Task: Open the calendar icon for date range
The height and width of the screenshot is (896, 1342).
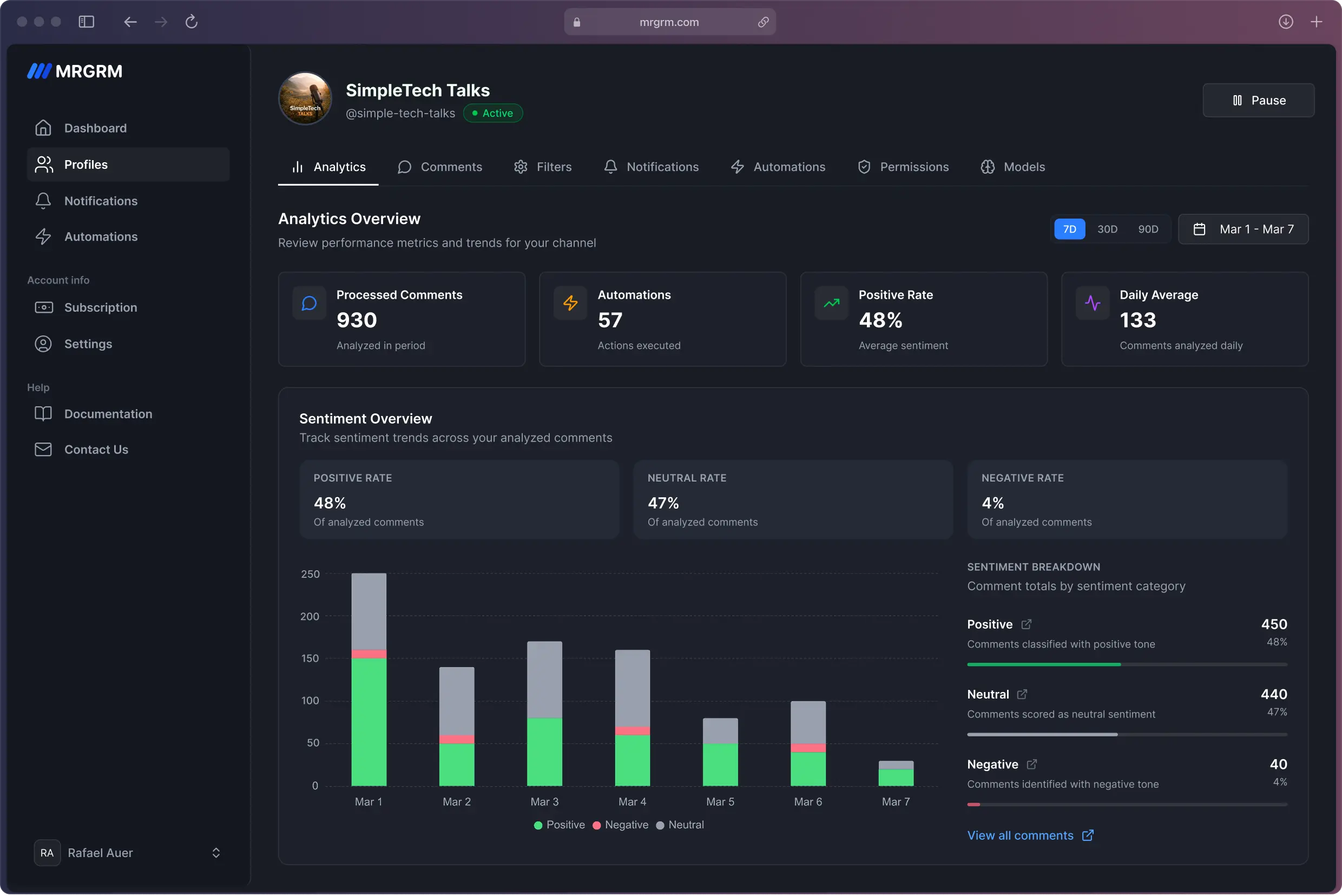Action: pyautogui.click(x=1200, y=228)
